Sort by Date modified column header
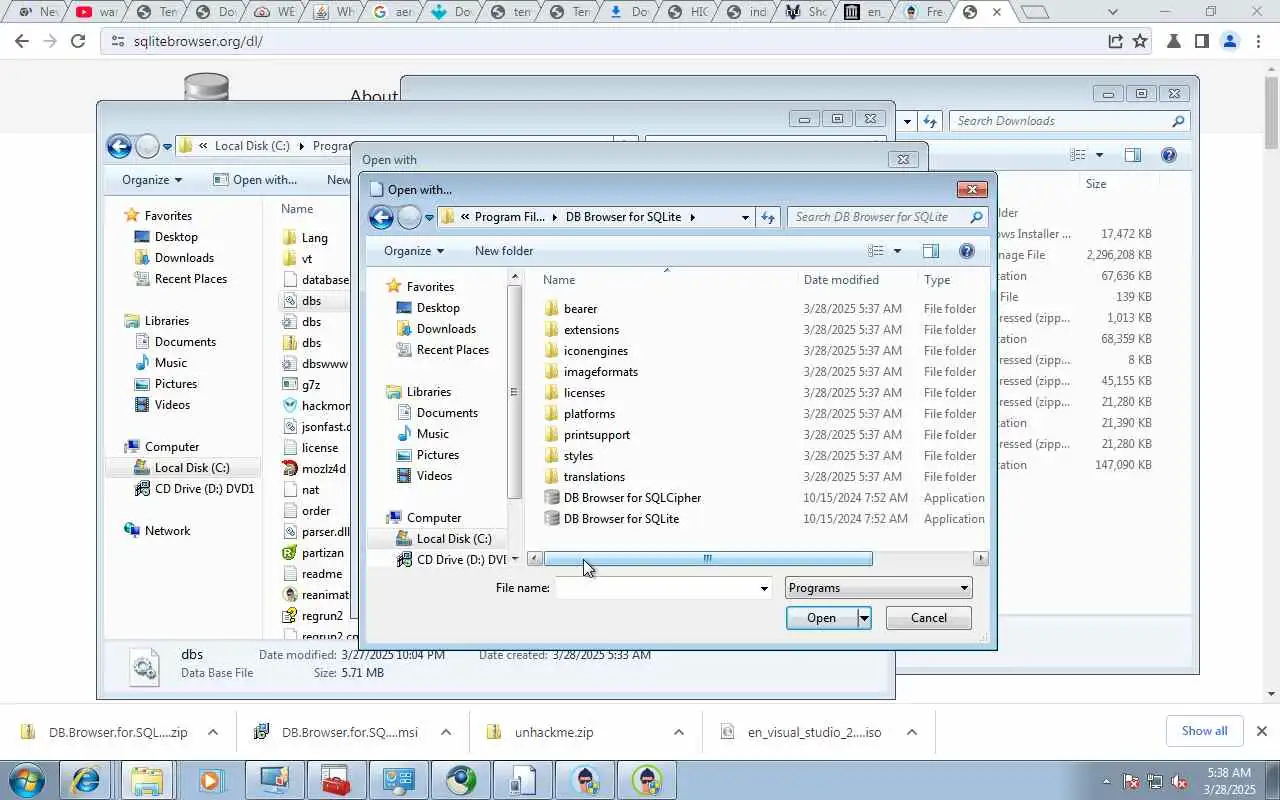This screenshot has height=800, width=1280. tap(841, 280)
